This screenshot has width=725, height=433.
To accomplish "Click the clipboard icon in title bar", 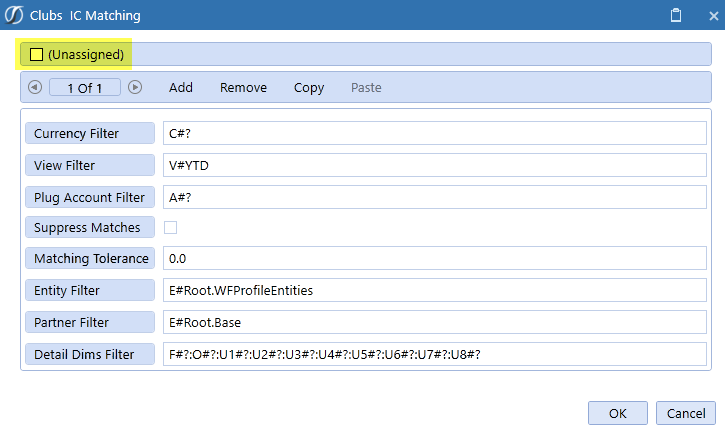I will 676,16.
